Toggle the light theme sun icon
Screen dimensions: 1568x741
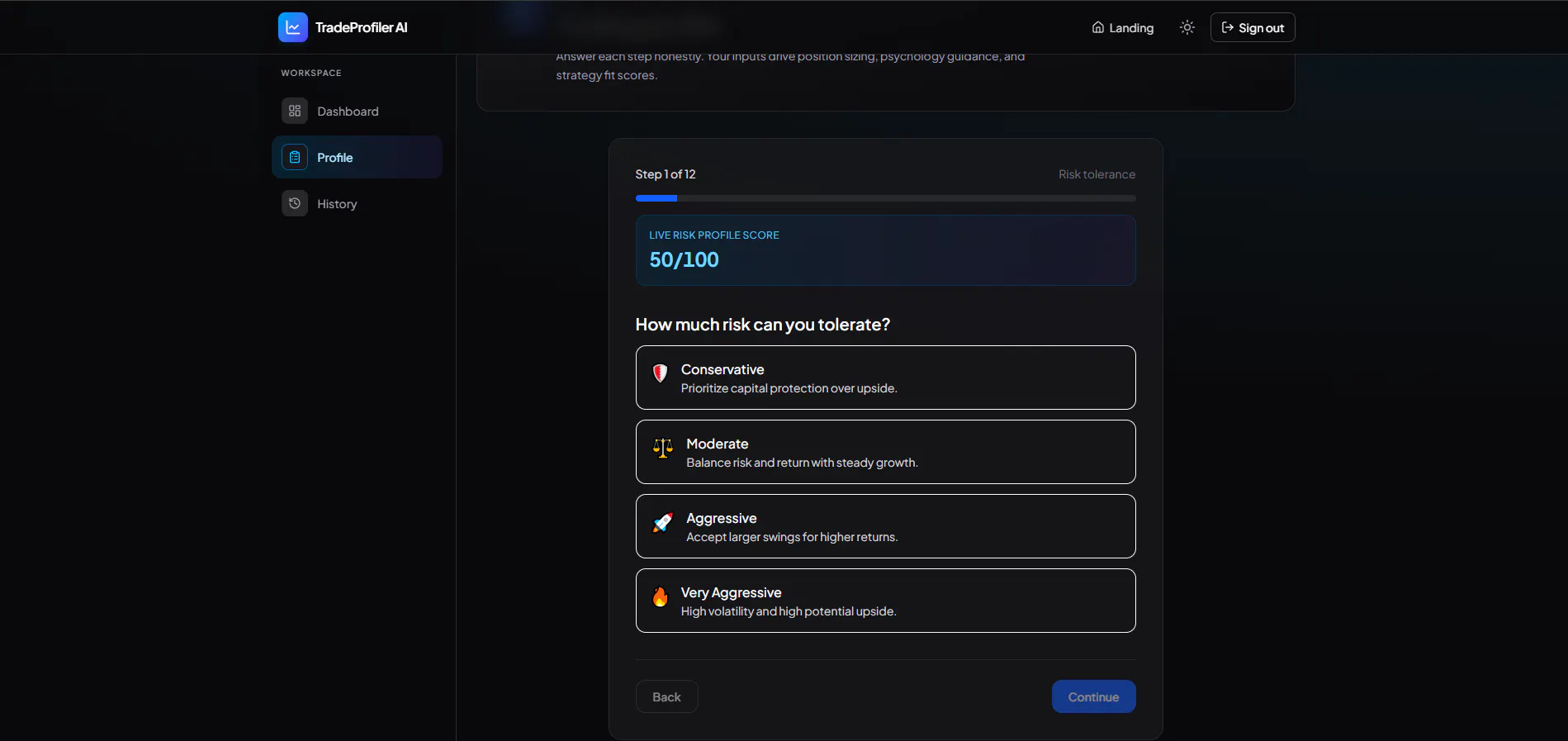coord(1187,27)
